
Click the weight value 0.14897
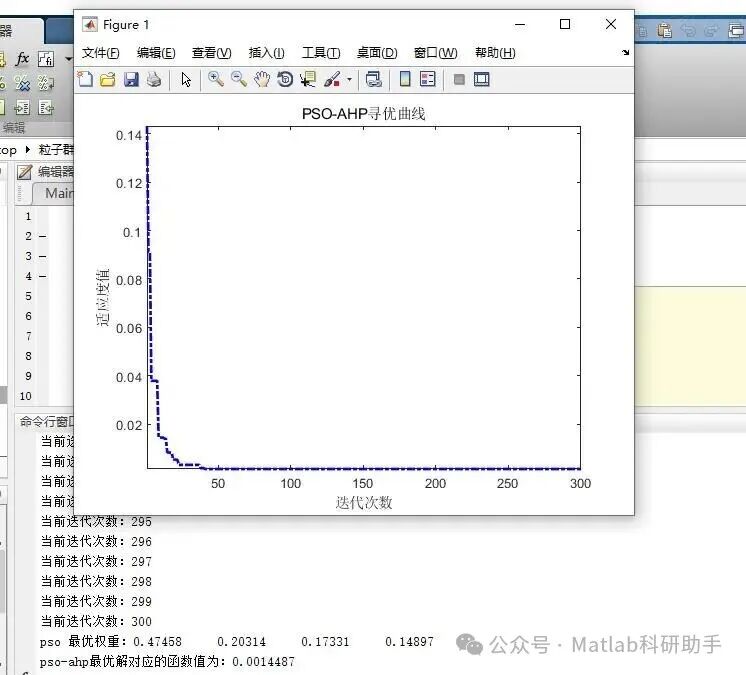409,642
